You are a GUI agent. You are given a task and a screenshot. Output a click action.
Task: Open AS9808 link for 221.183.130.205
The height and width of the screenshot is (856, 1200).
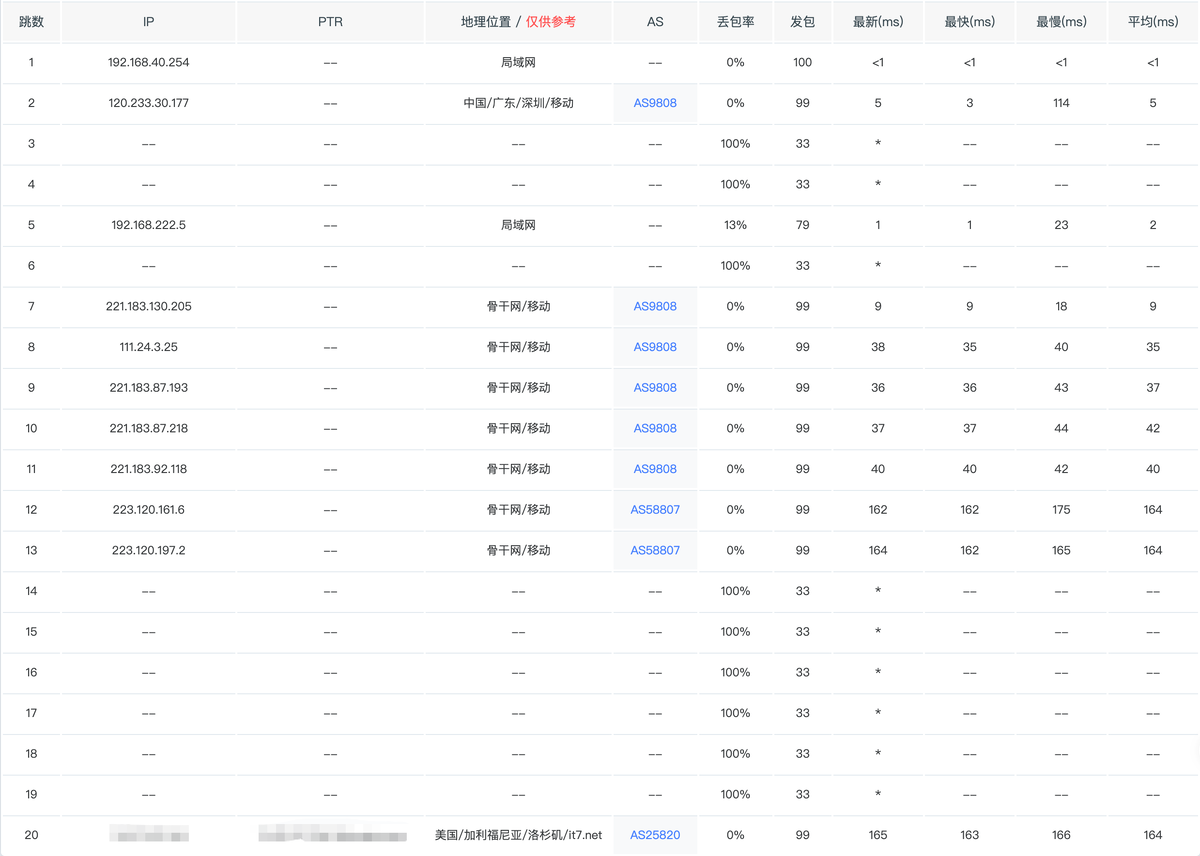[x=655, y=307]
